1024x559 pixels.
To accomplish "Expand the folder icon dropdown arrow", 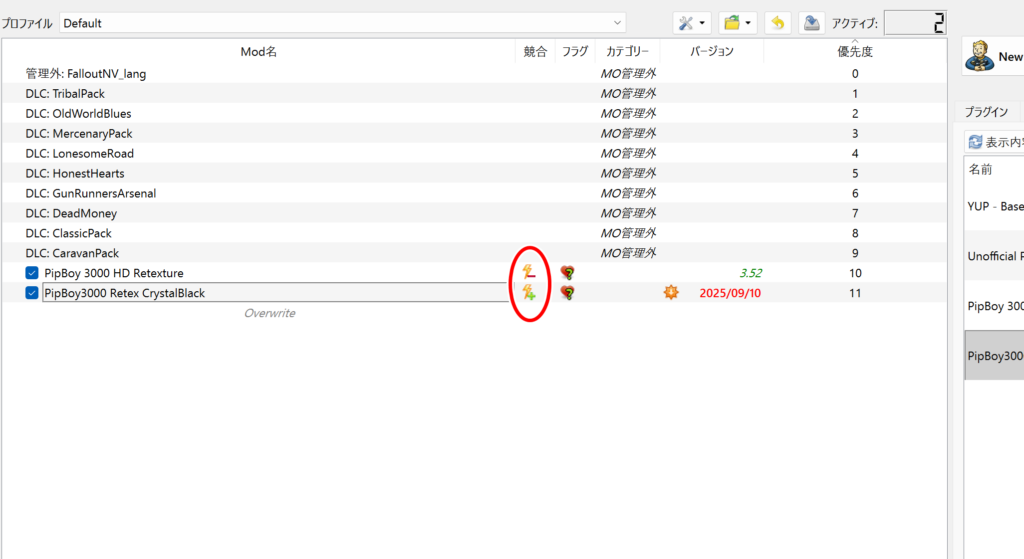I will (x=748, y=23).
